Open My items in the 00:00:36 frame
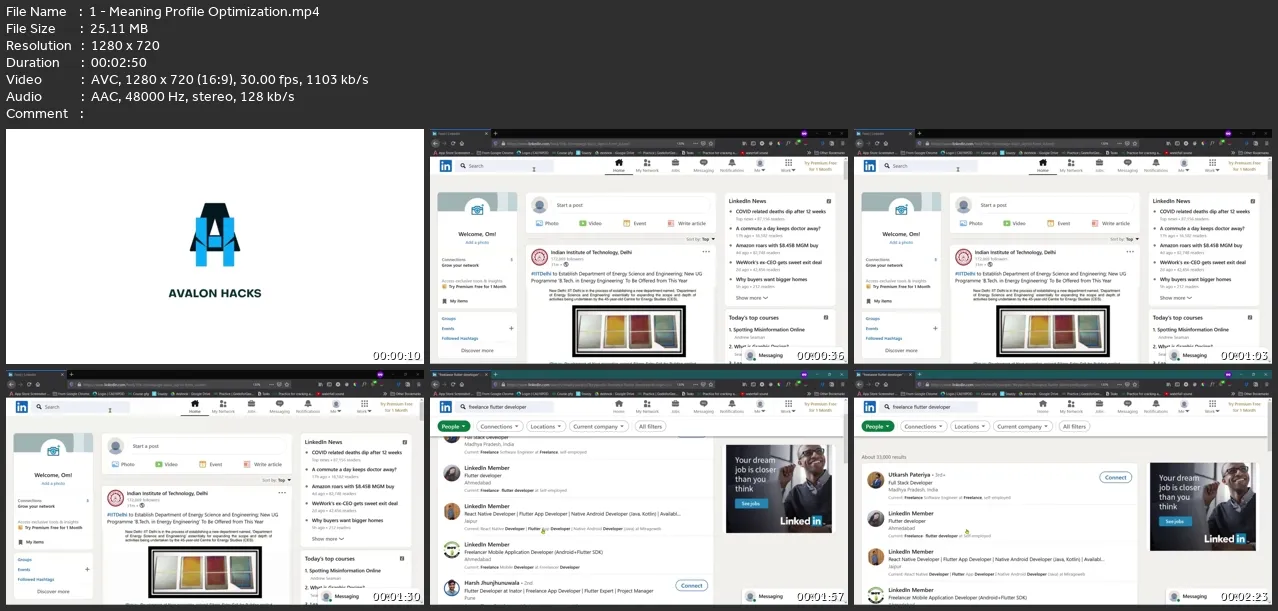This screenshot has width=1278, height=611. tap(458, 300)
